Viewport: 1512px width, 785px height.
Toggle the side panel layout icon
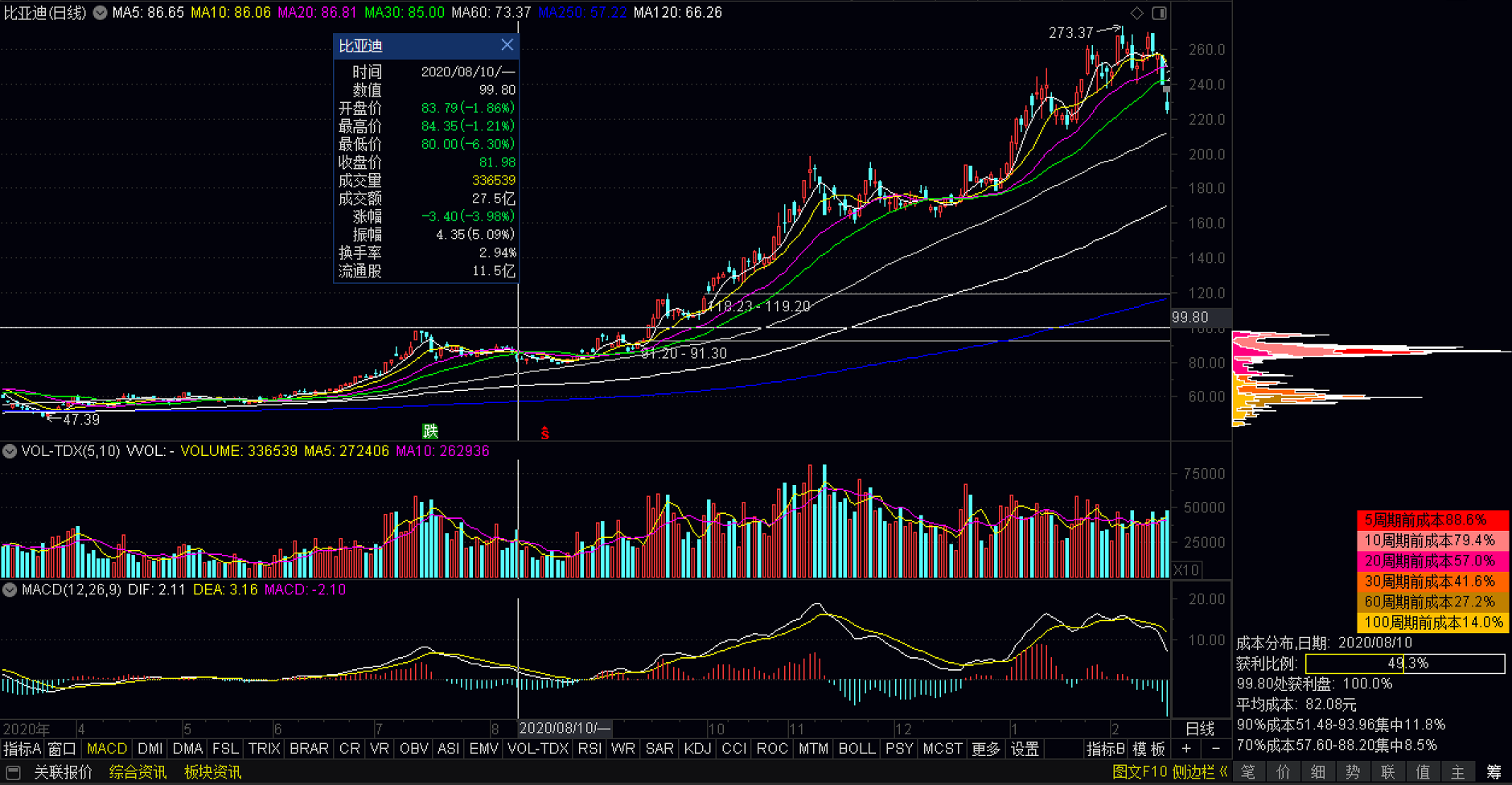1159,13
